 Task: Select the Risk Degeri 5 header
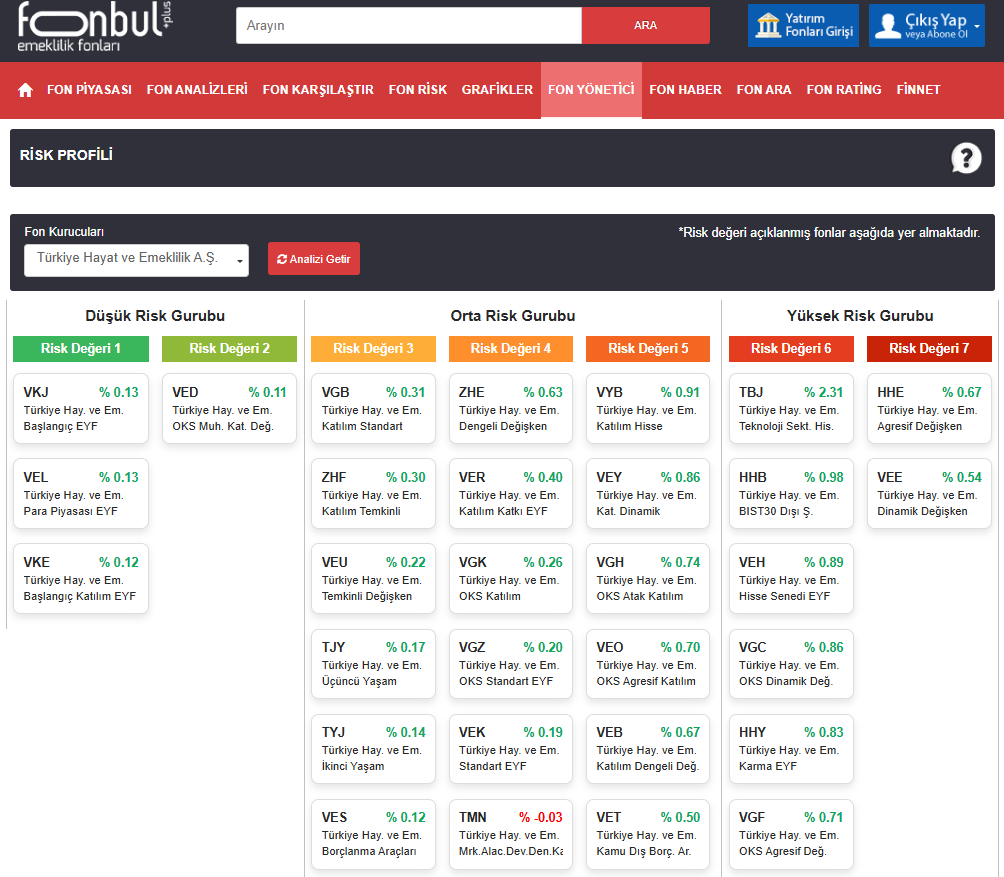point(648,349)
